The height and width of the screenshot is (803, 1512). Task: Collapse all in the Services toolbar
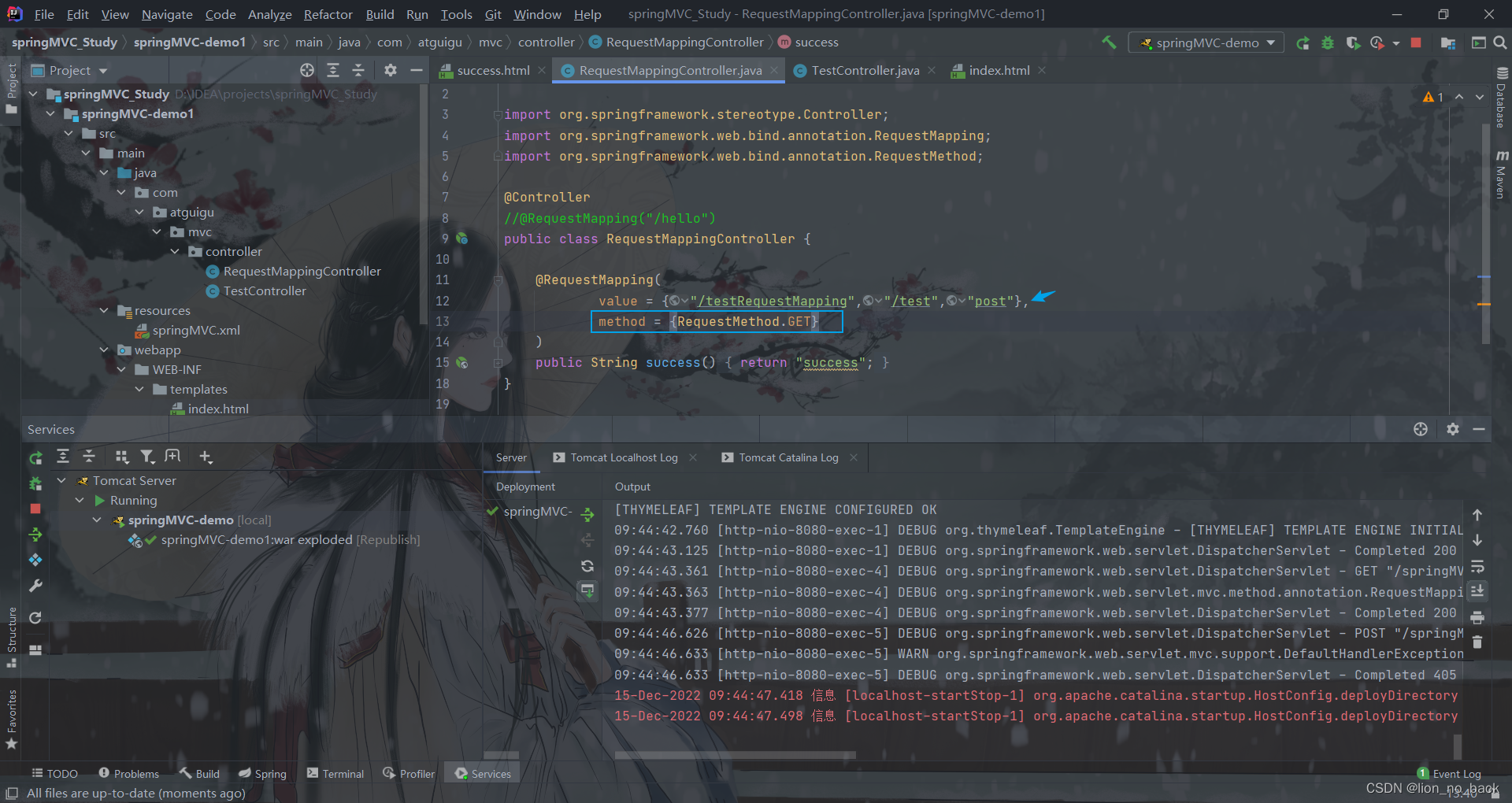click(89, 457)
